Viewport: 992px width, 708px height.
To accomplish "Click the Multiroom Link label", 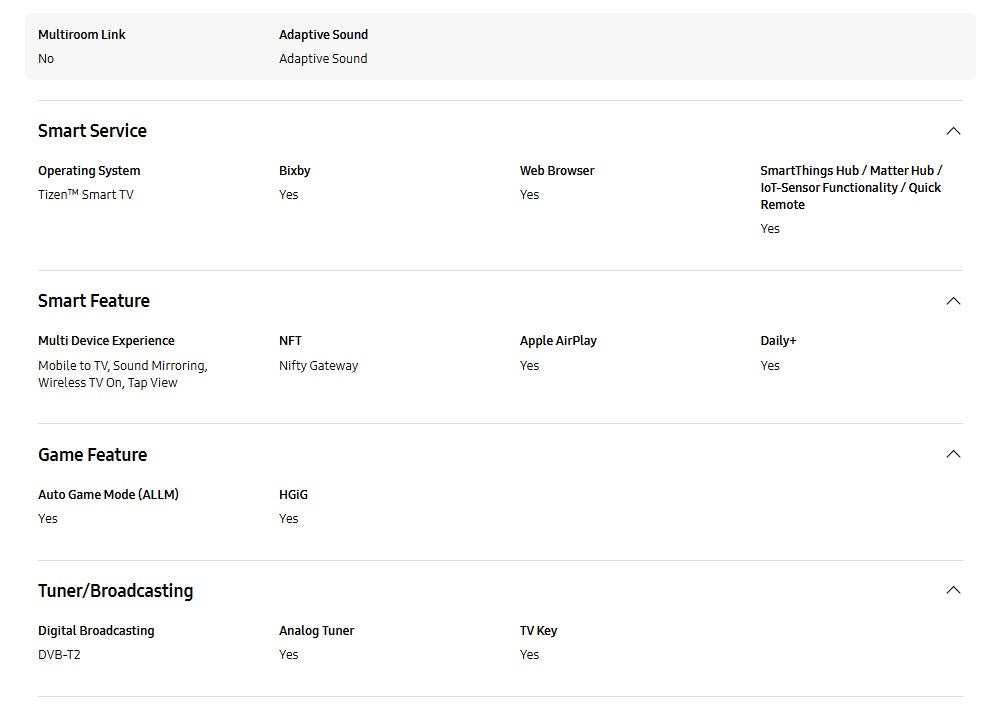I will (82, 35).
